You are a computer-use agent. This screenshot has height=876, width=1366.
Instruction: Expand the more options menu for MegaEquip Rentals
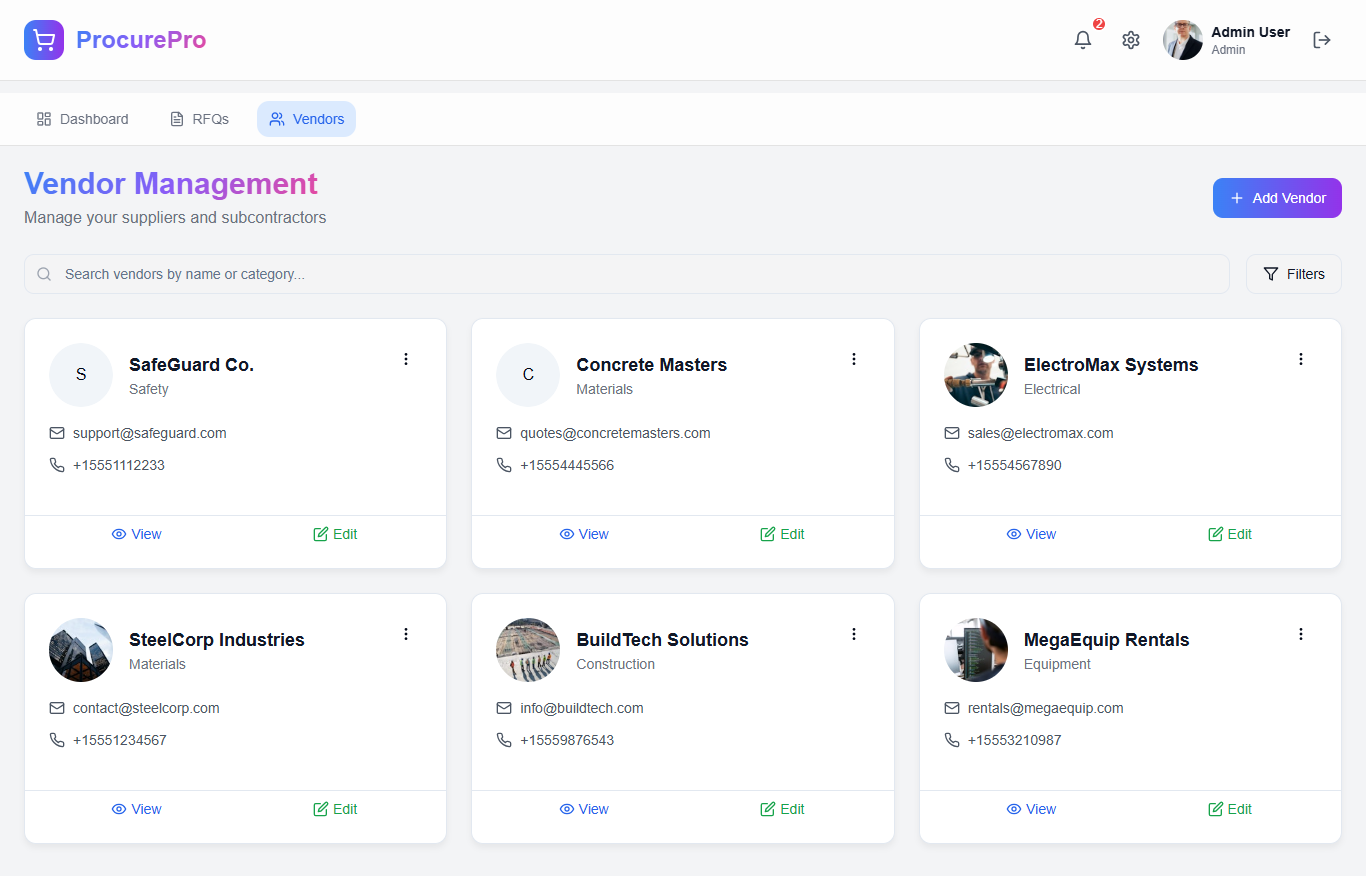pos(1301,634)
